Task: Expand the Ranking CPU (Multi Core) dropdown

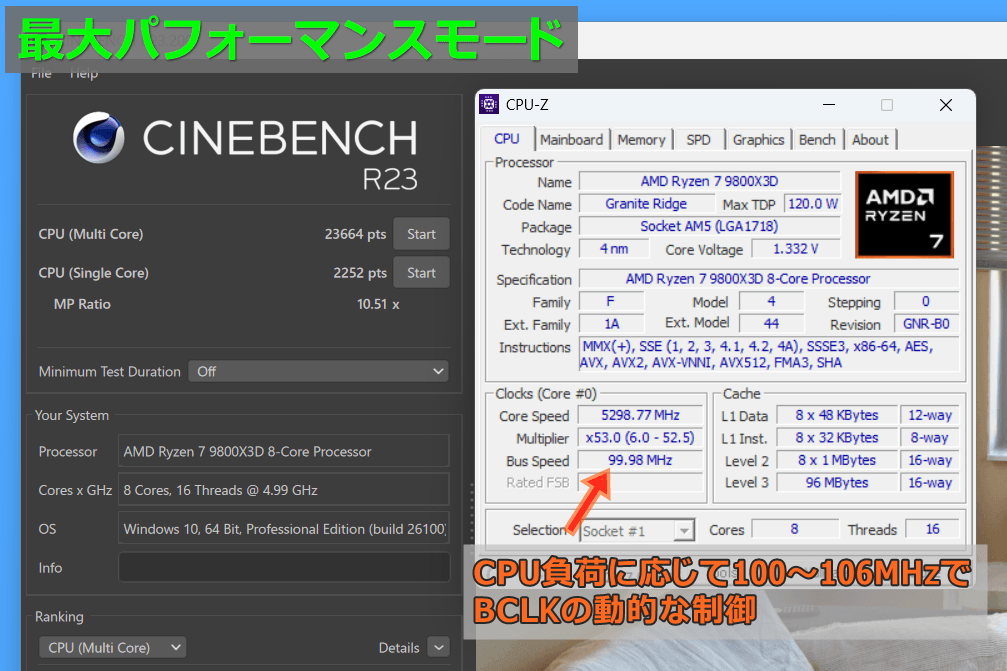Action: (112, 647)
